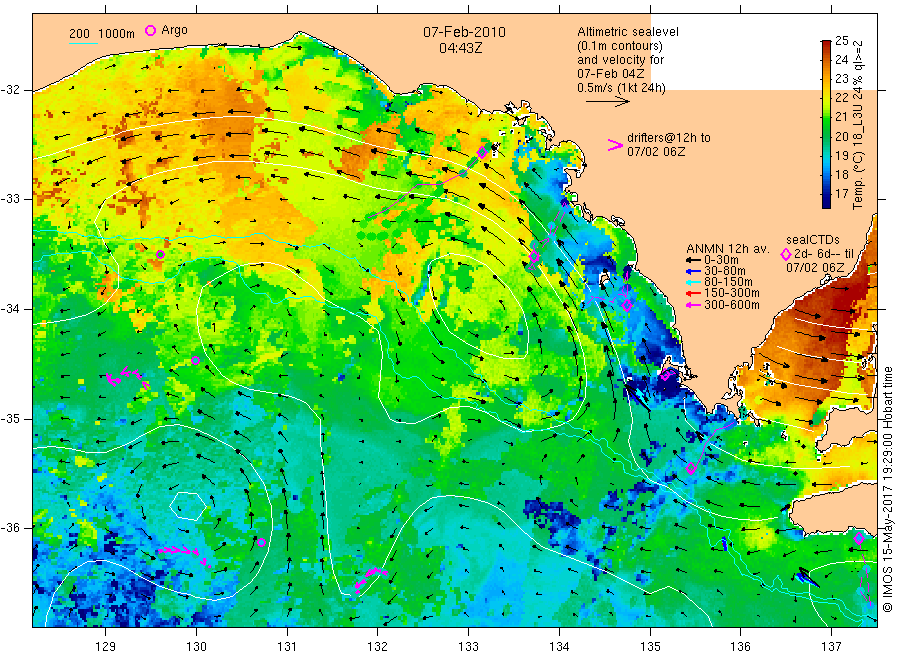Screen dimensions: 900x660
Task: Click the Argo float marker near 130, -34.5
Action: (196, 360)
